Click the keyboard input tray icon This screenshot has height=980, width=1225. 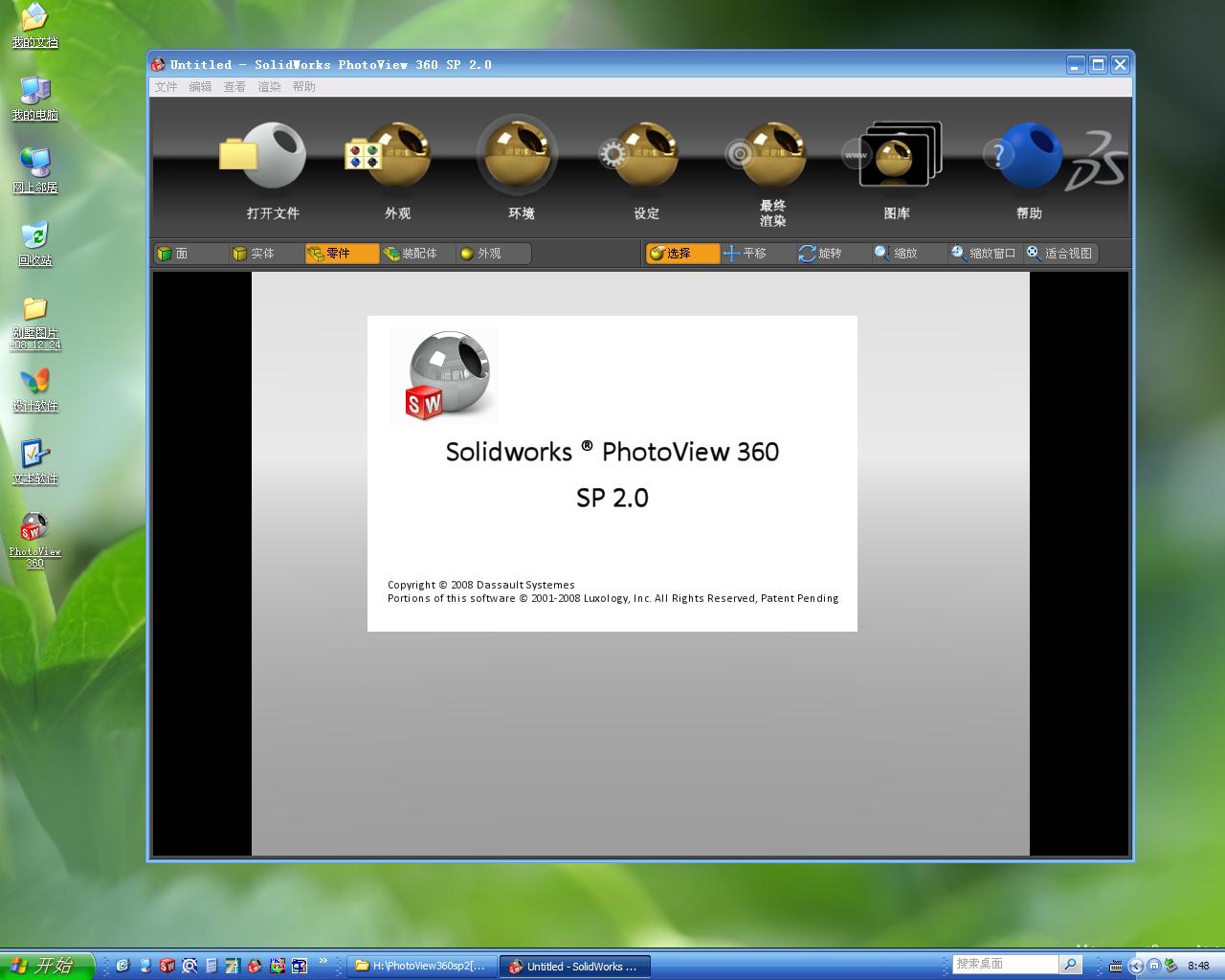tap(1116, 966)
